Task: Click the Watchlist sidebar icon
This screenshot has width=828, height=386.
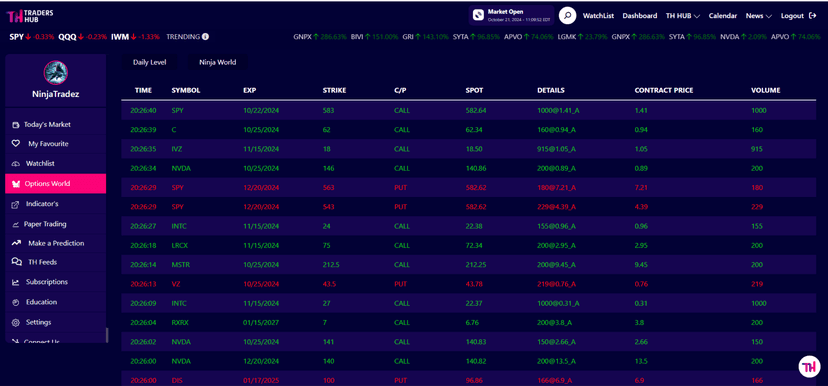Action: [16, 164]
